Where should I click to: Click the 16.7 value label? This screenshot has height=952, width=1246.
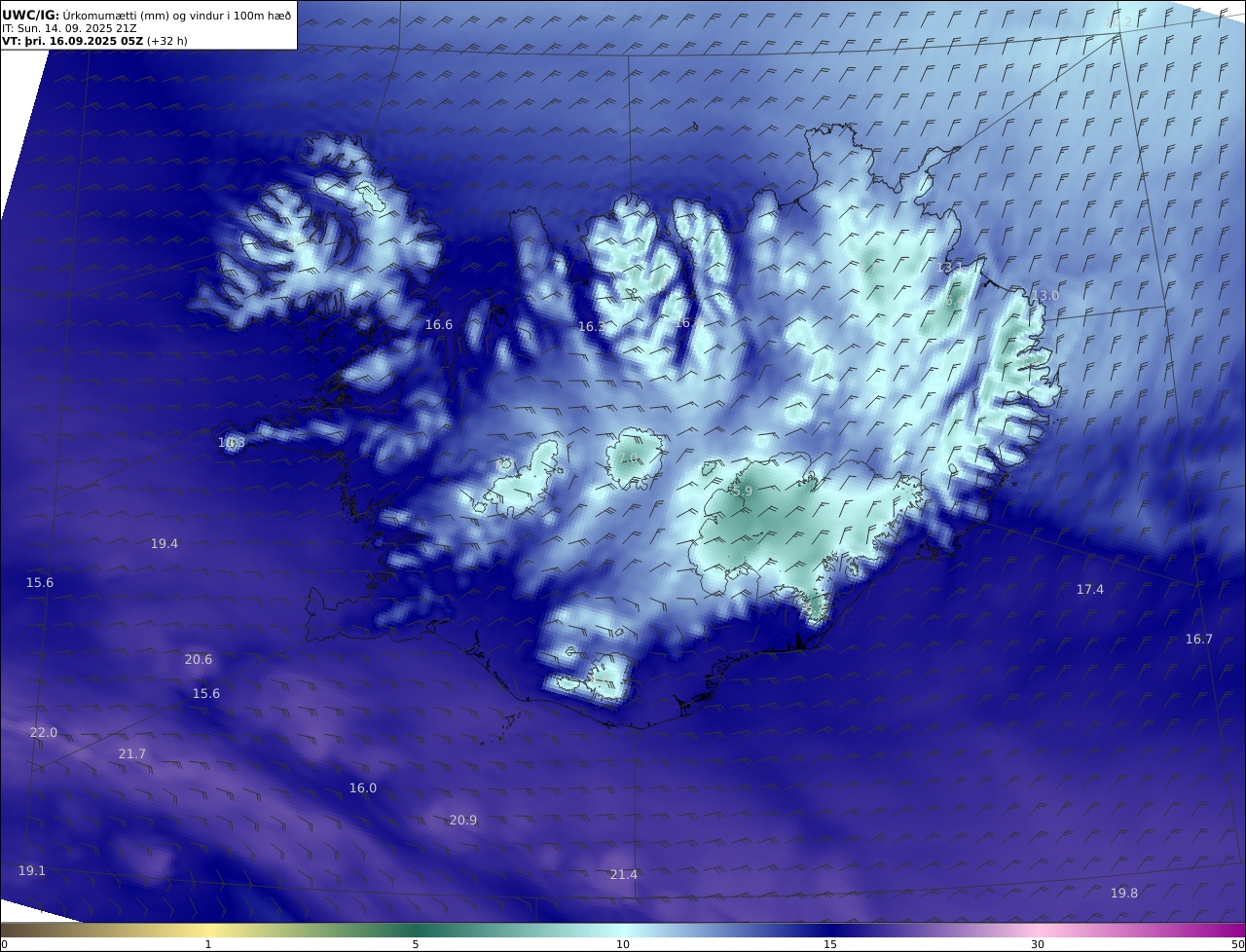1199,640
